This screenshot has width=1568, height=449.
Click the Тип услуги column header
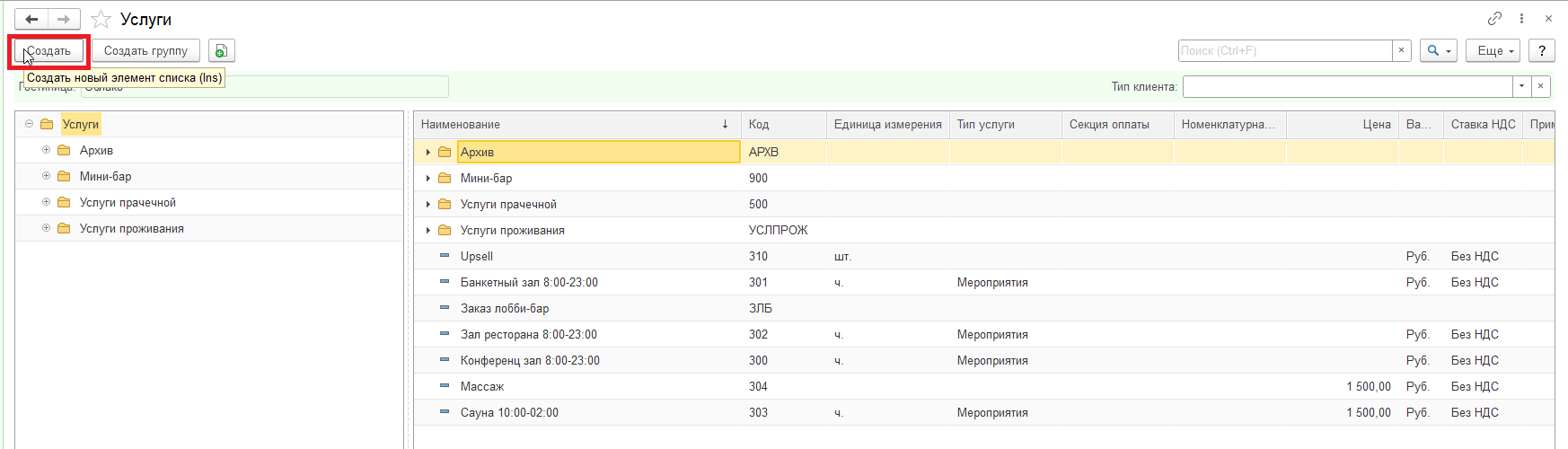(1006, 125)
